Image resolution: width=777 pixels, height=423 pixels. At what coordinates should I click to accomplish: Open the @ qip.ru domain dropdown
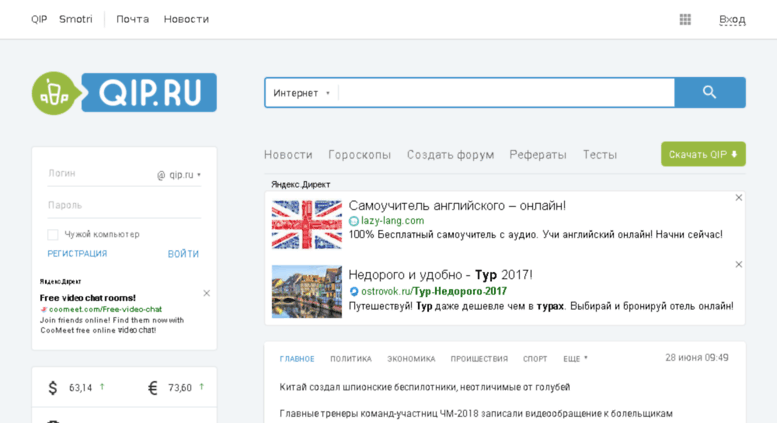pos(179,175)
